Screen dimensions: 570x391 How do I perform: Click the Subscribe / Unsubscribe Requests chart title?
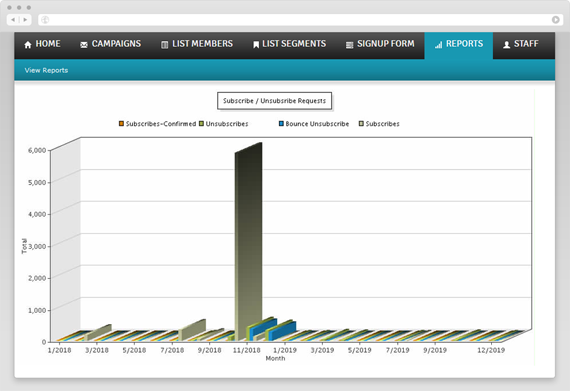pos(274,101)
